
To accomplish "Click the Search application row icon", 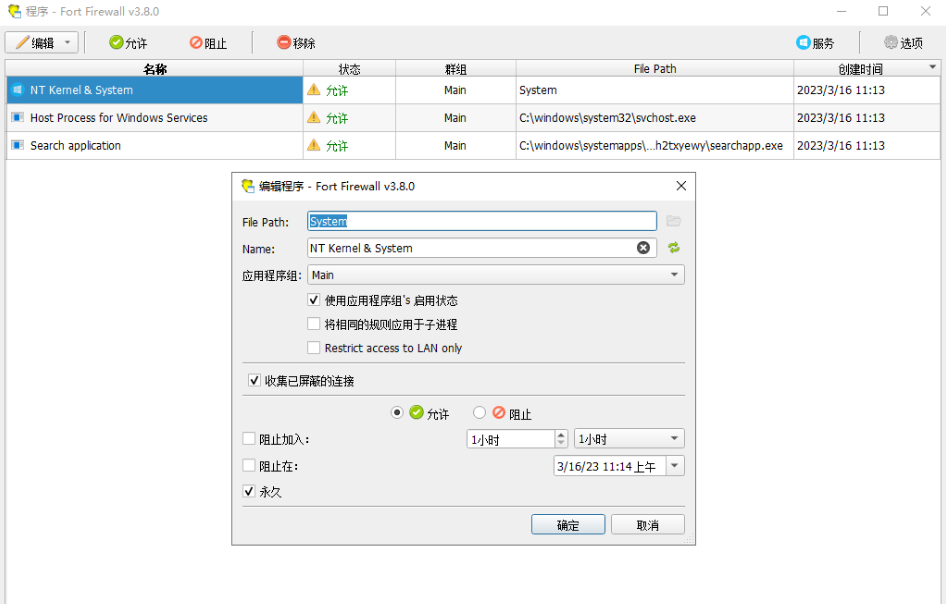I will pos(17,145).
